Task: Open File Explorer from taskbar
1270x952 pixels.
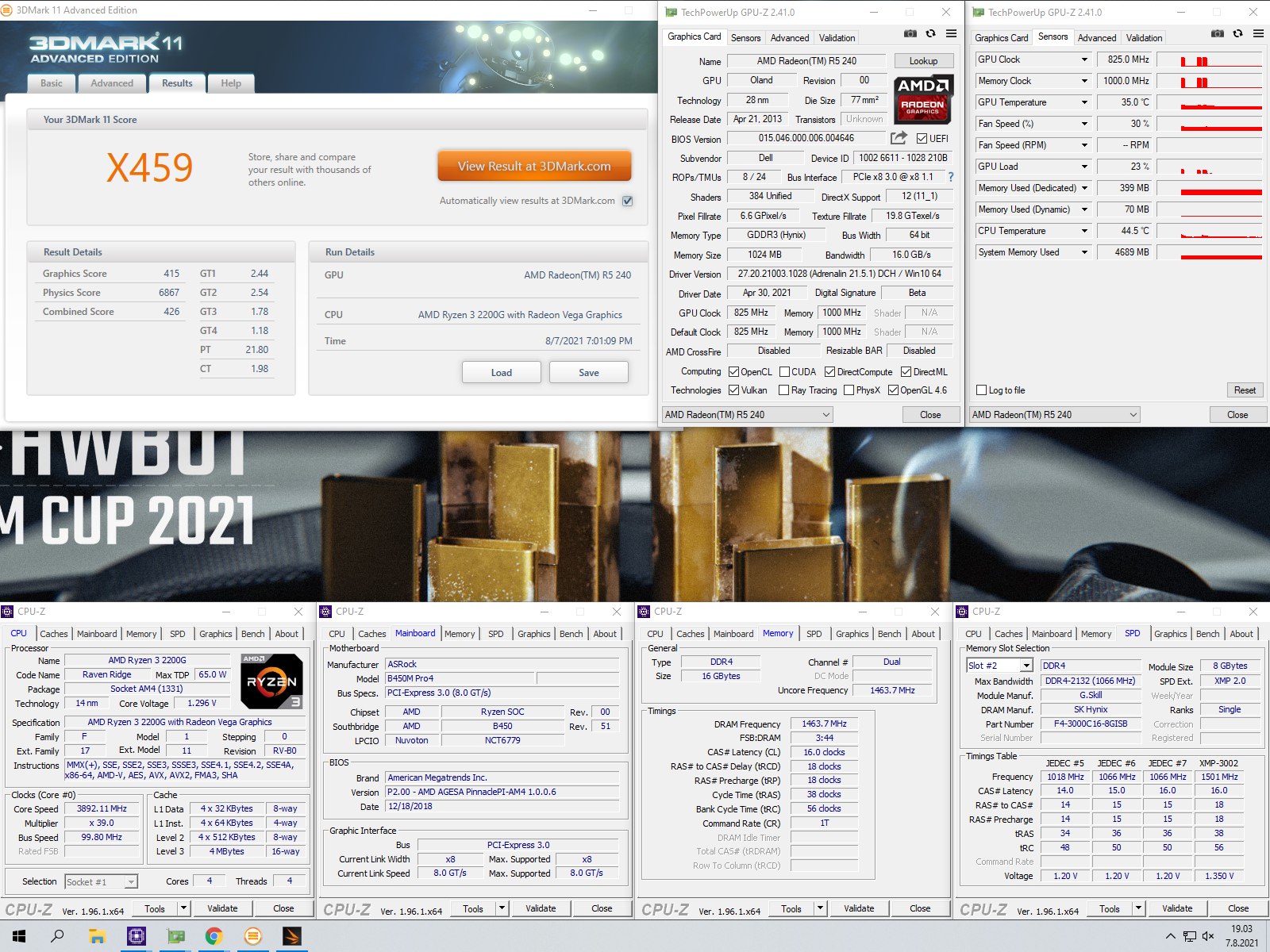Action: coord(97,936)
